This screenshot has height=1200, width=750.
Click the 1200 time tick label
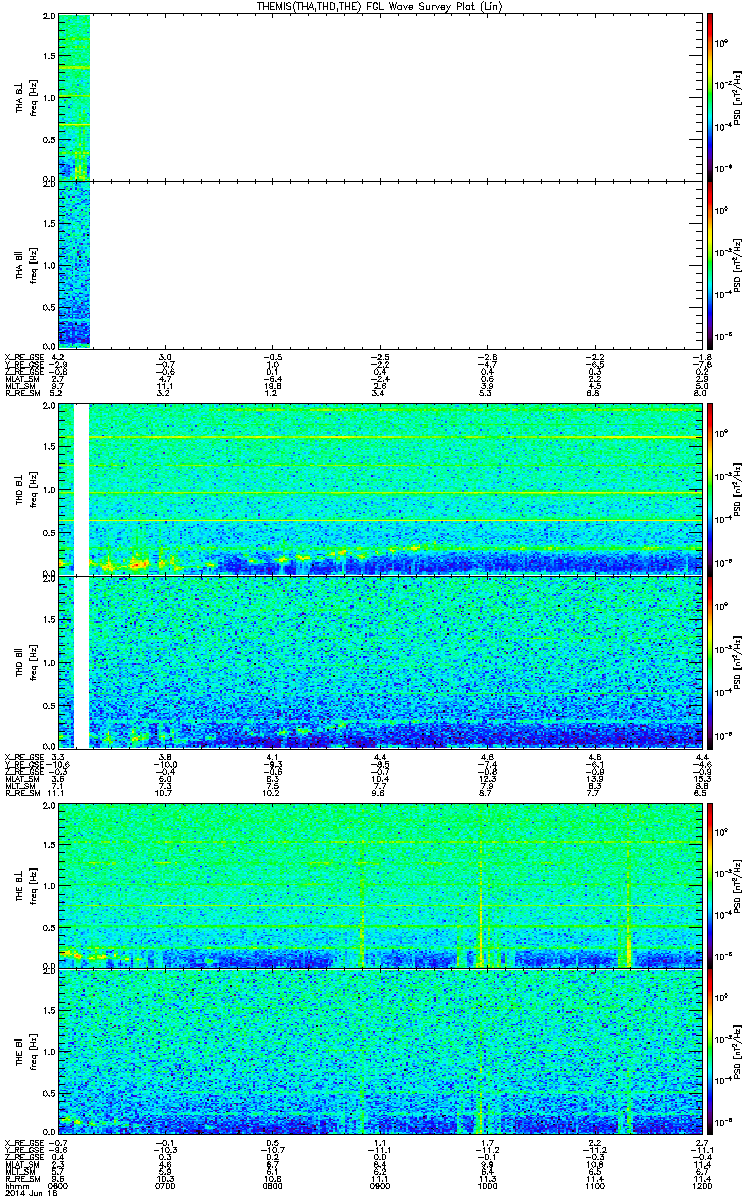tap(701, 1186)
